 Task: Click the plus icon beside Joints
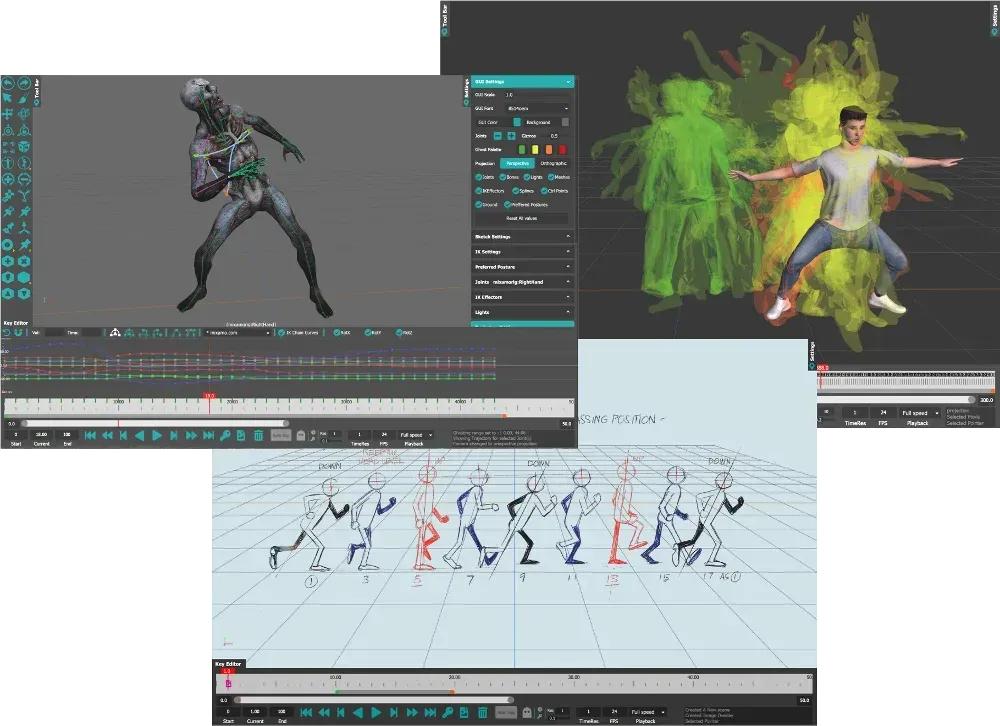point(511,135)
